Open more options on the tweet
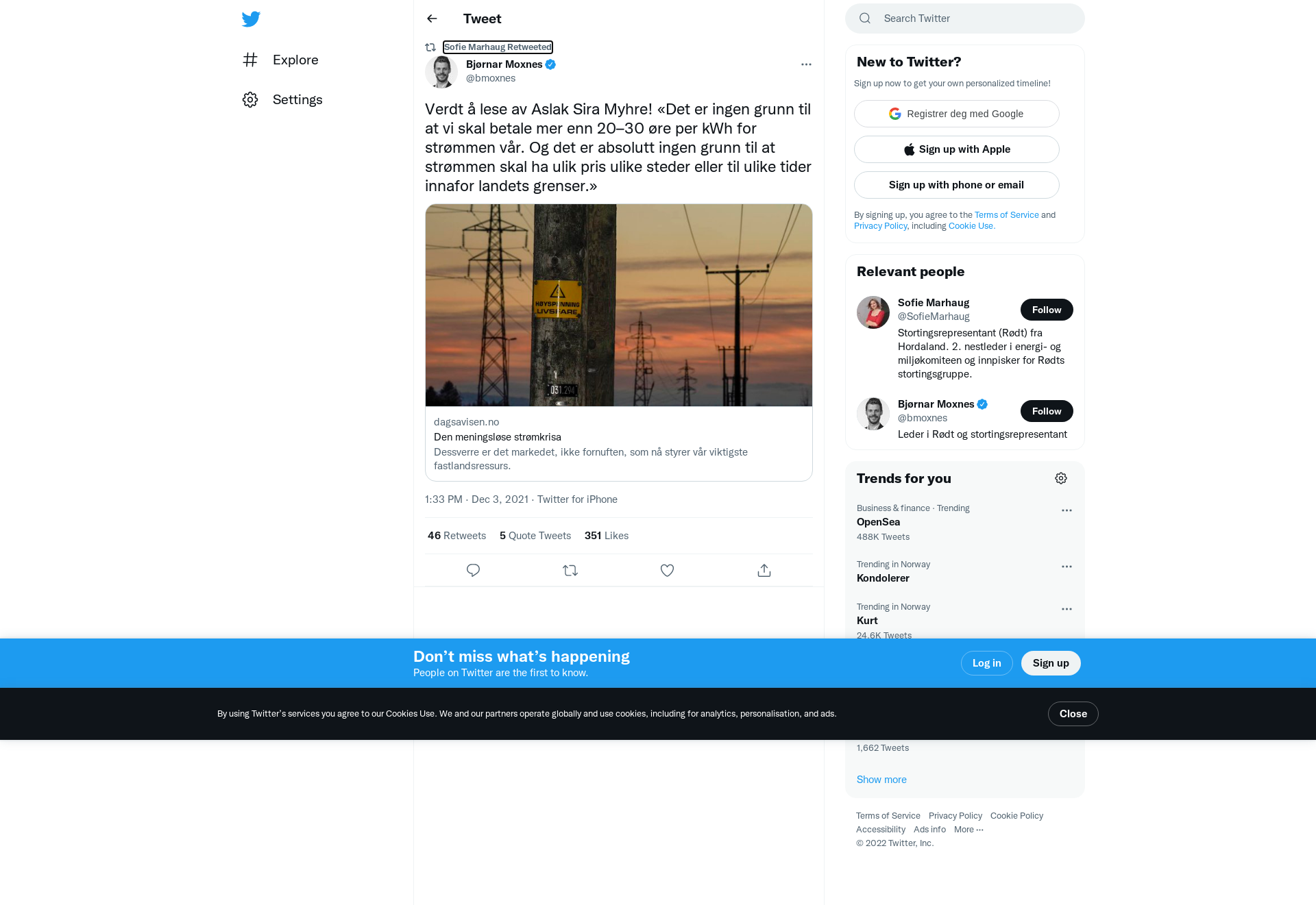 click(806, 64)
